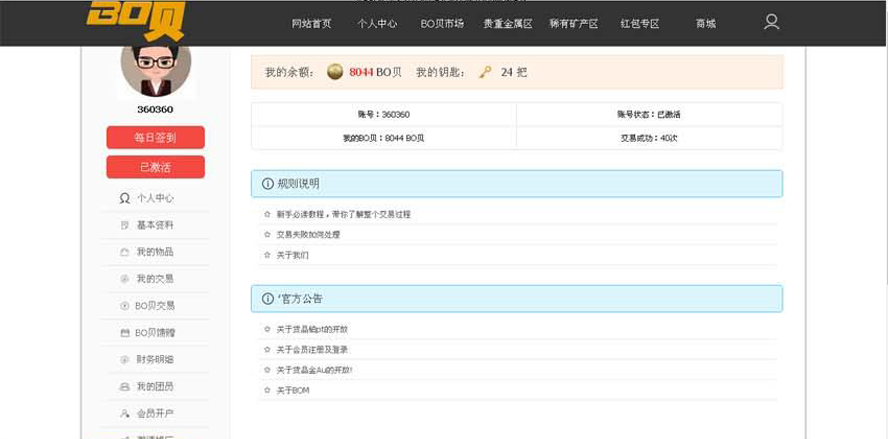Open 稀有矿产区 in top navigation
Image resolution: width=888 pixels, height=439 pixels.
point(574,24)
